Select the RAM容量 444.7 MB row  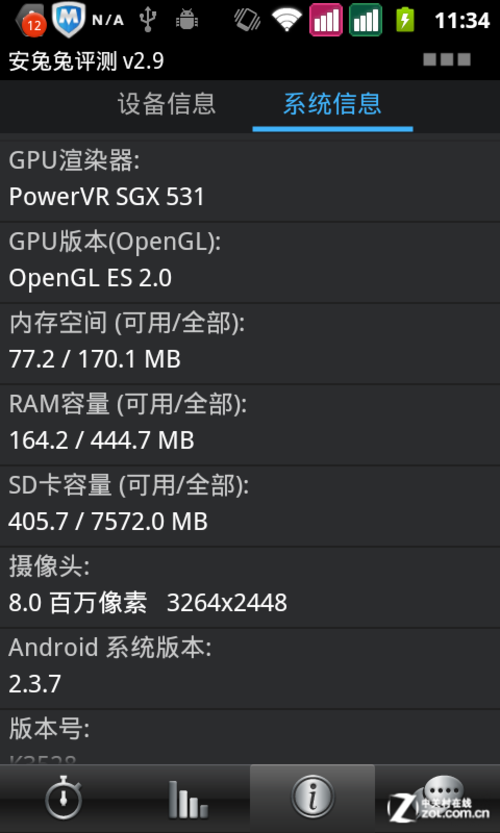pyautogui.click(x=250, y=424)
